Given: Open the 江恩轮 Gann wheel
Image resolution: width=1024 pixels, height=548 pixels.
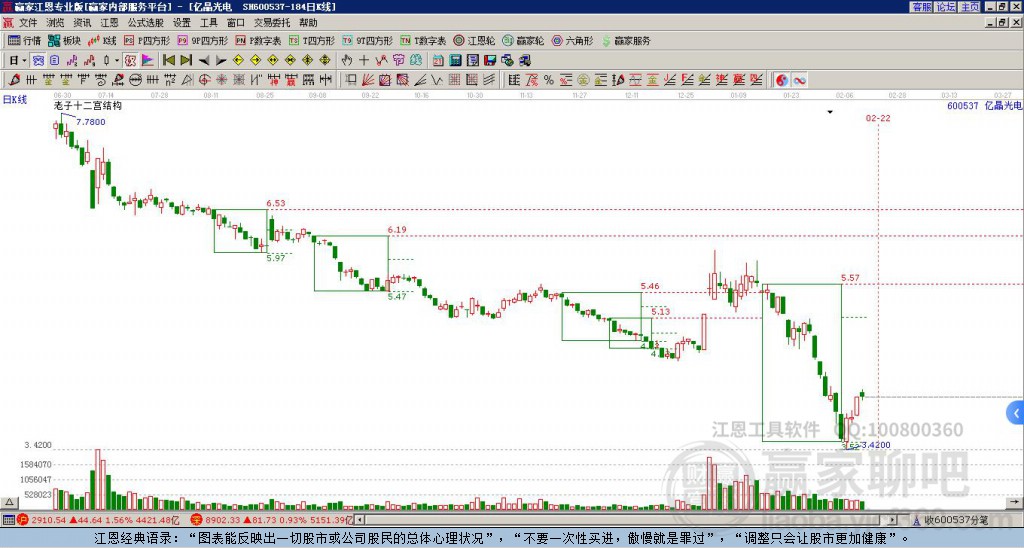Looking at the screenshot, I should [474, 40].
